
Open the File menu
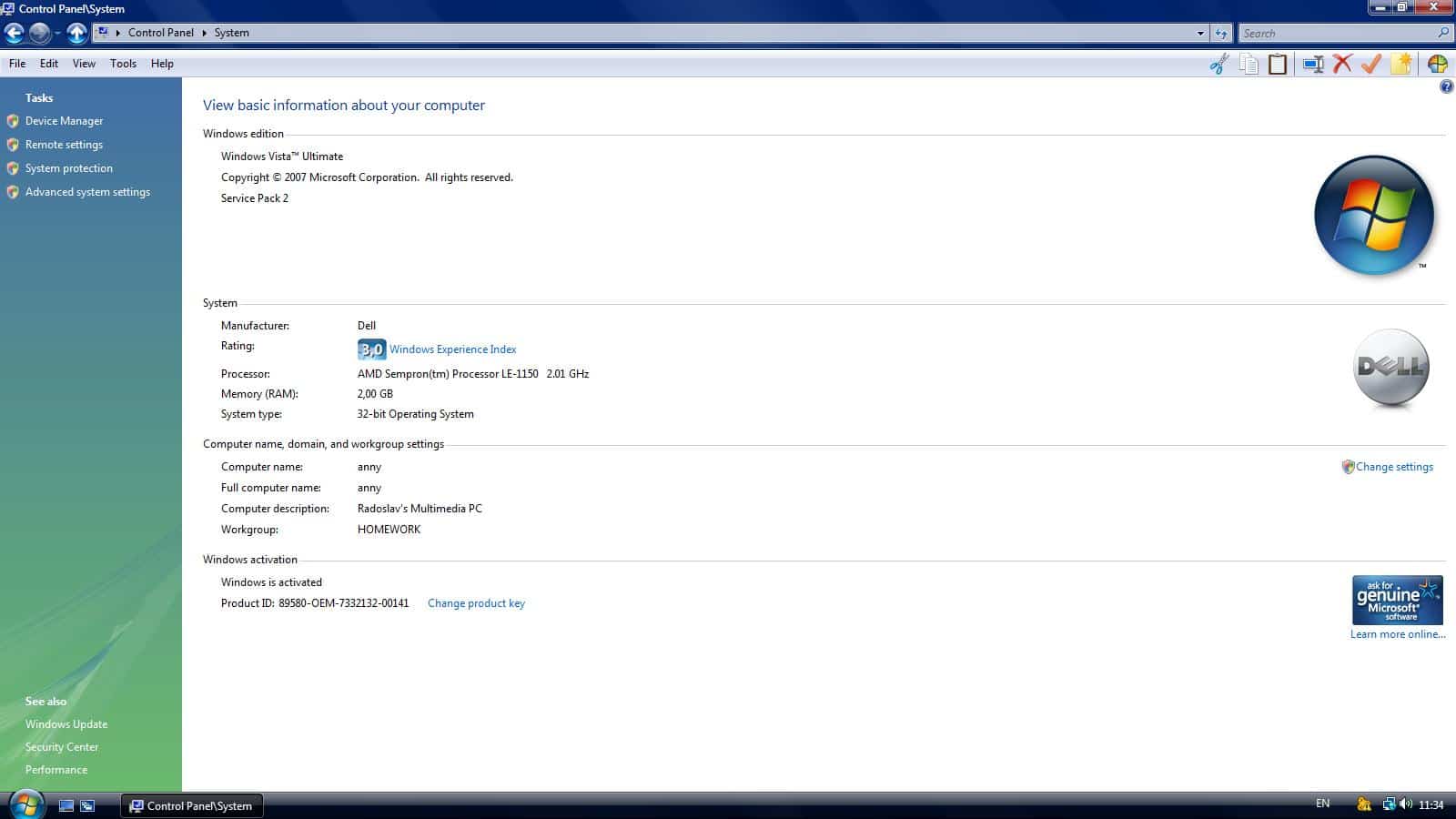pyautogui.click(x=17, y=64)
